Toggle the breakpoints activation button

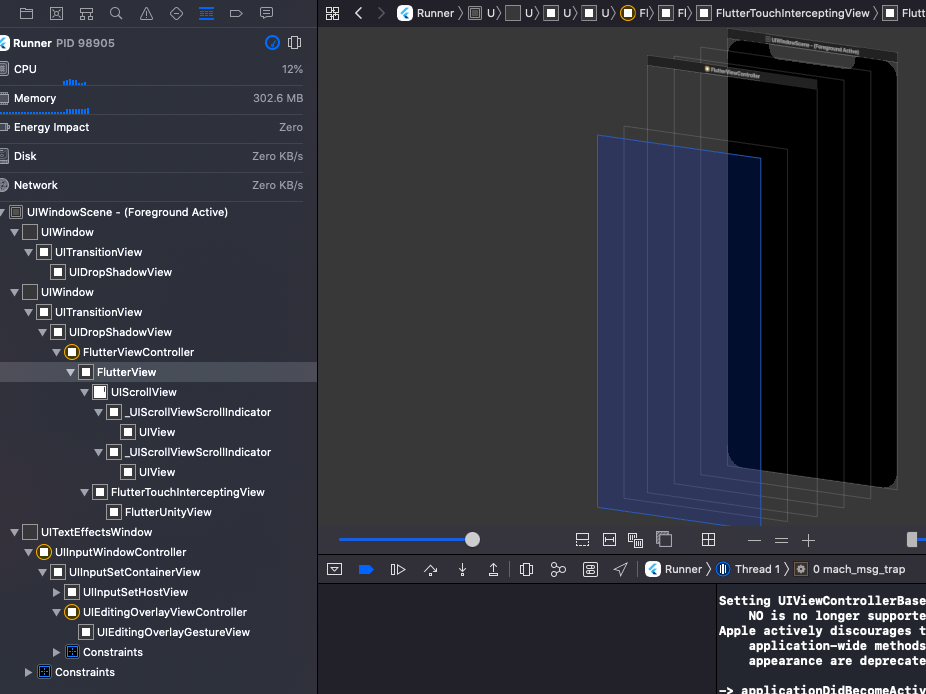[366, 569]
